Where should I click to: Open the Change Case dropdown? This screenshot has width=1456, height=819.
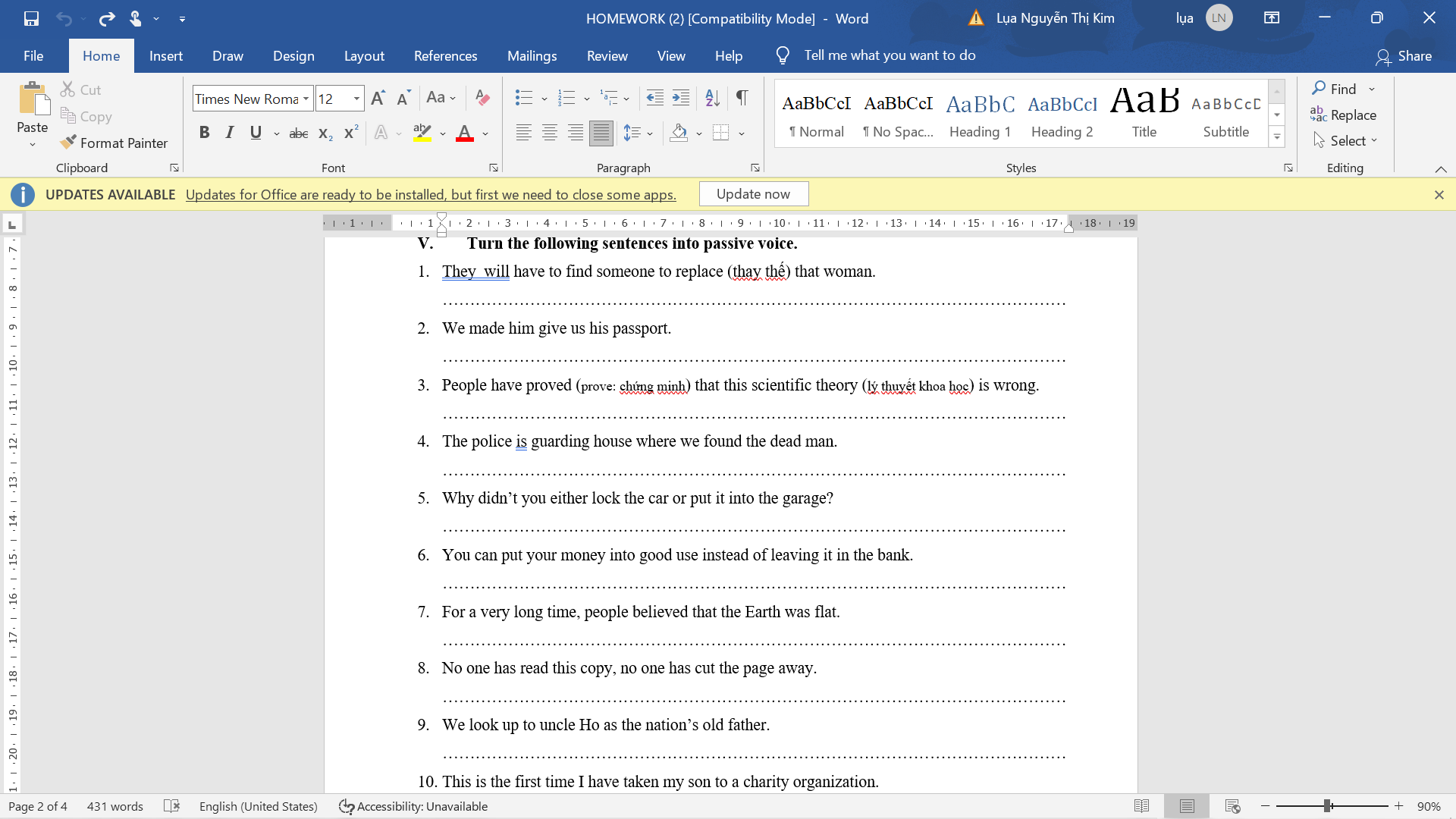coord(441,98)
